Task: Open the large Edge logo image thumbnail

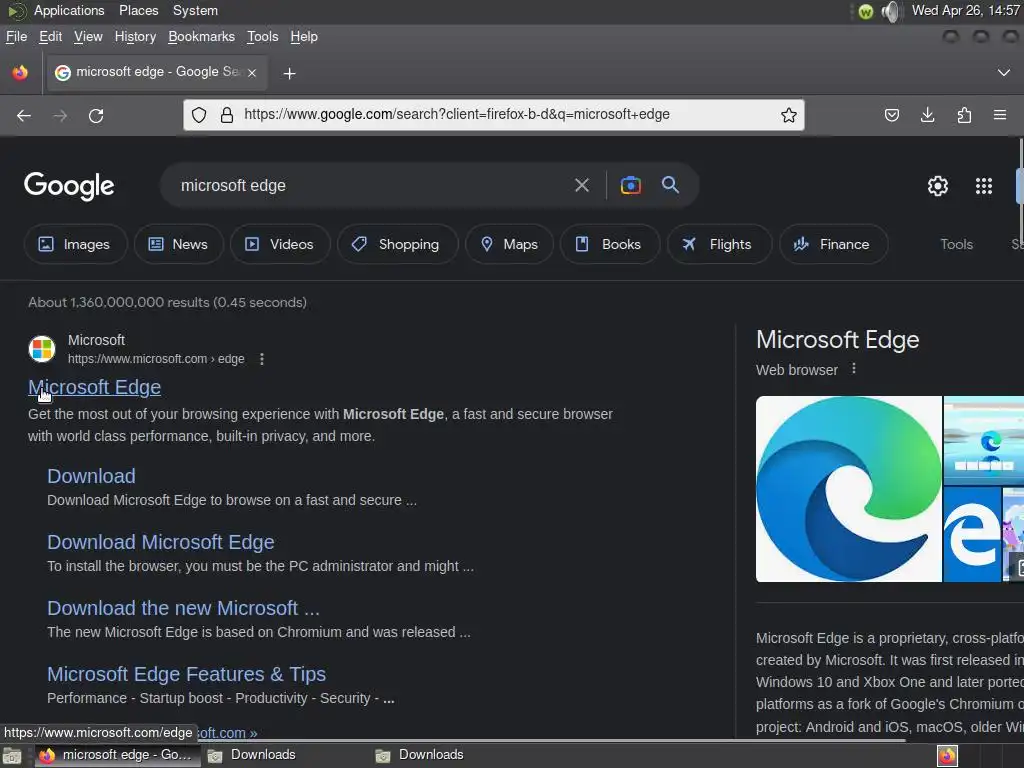Action: (x=848, y=489)
